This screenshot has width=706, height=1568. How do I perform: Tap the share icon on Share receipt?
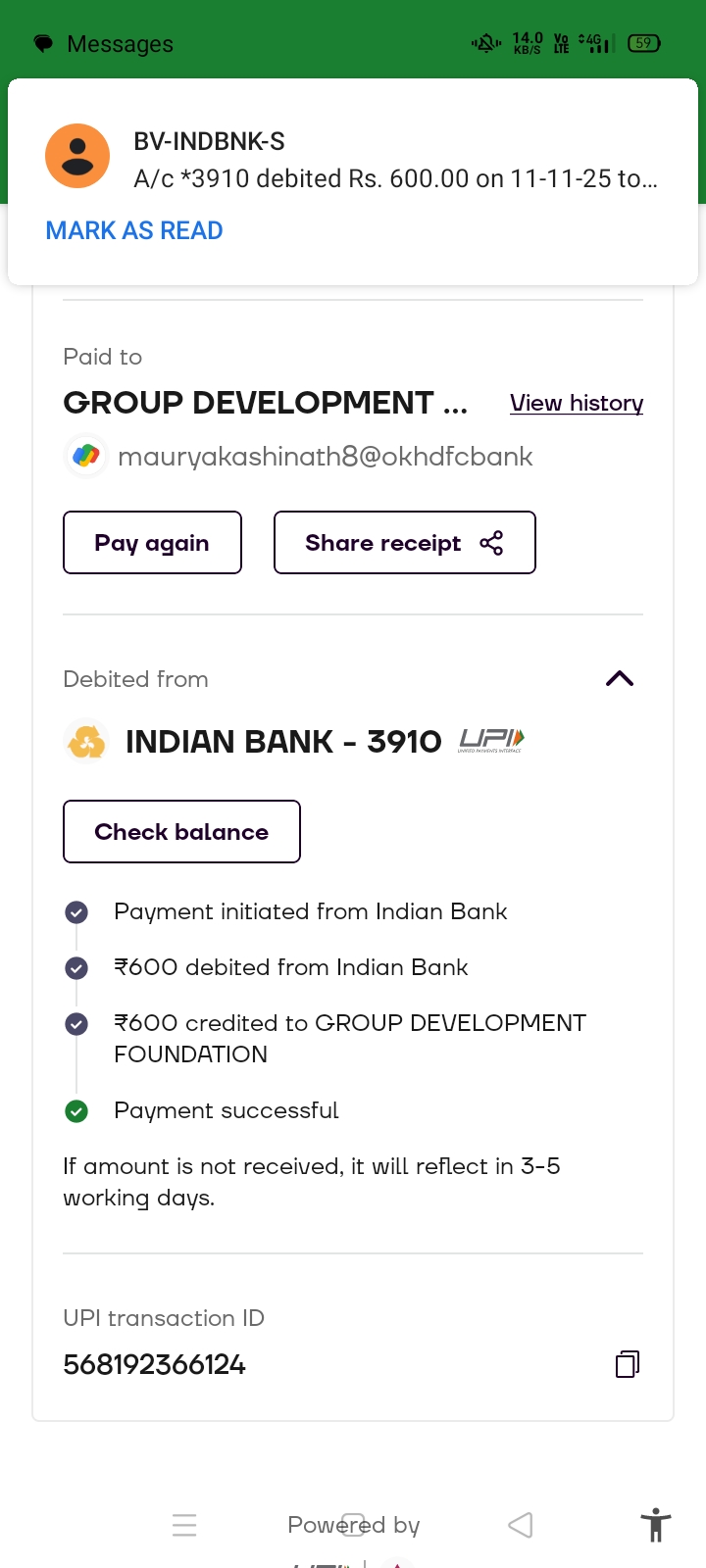[491, 543]
